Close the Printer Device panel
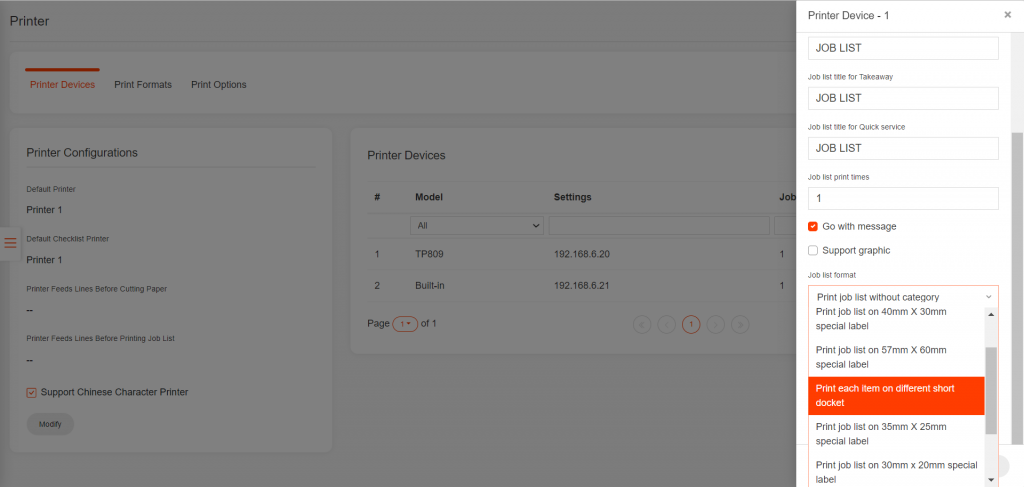The height and width of the screenshot is (487, 1024). [1007, 15]
